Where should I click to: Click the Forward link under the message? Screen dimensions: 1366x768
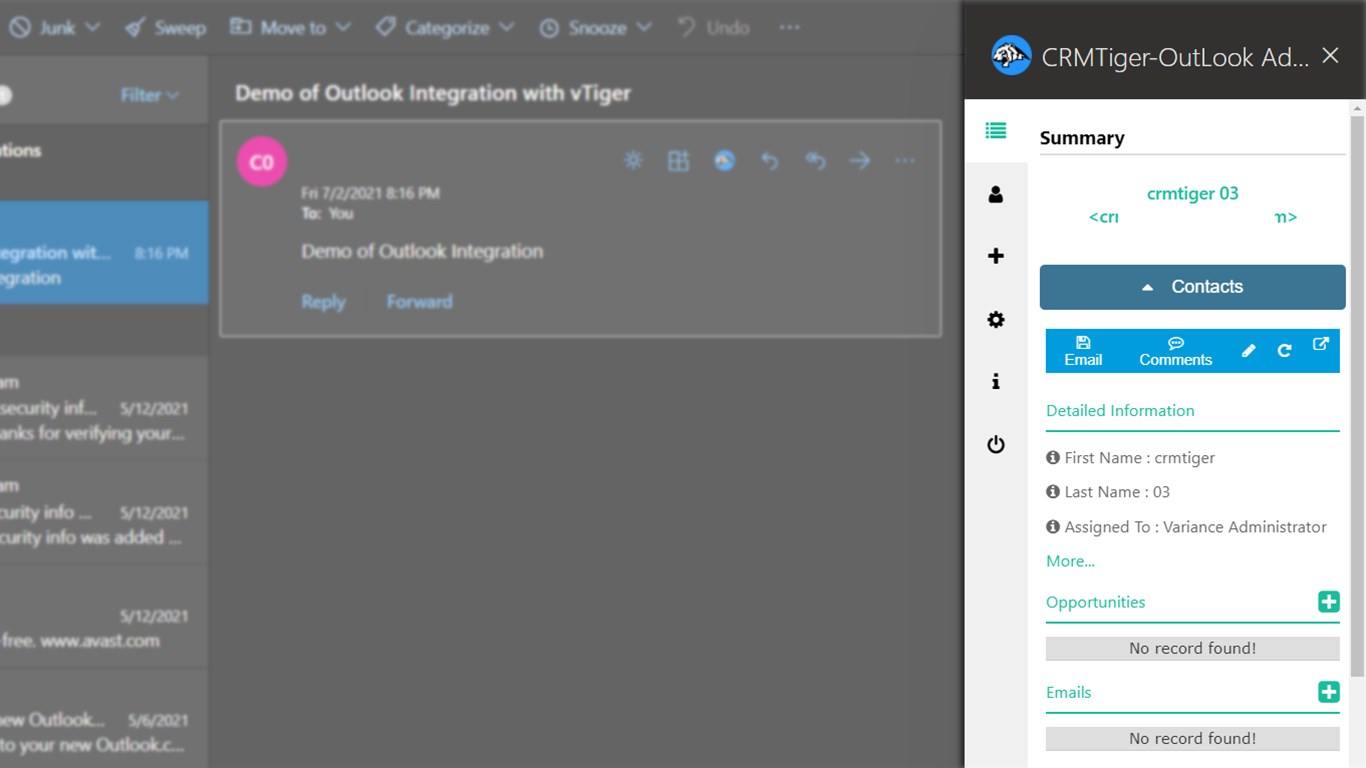coord(419,302)
